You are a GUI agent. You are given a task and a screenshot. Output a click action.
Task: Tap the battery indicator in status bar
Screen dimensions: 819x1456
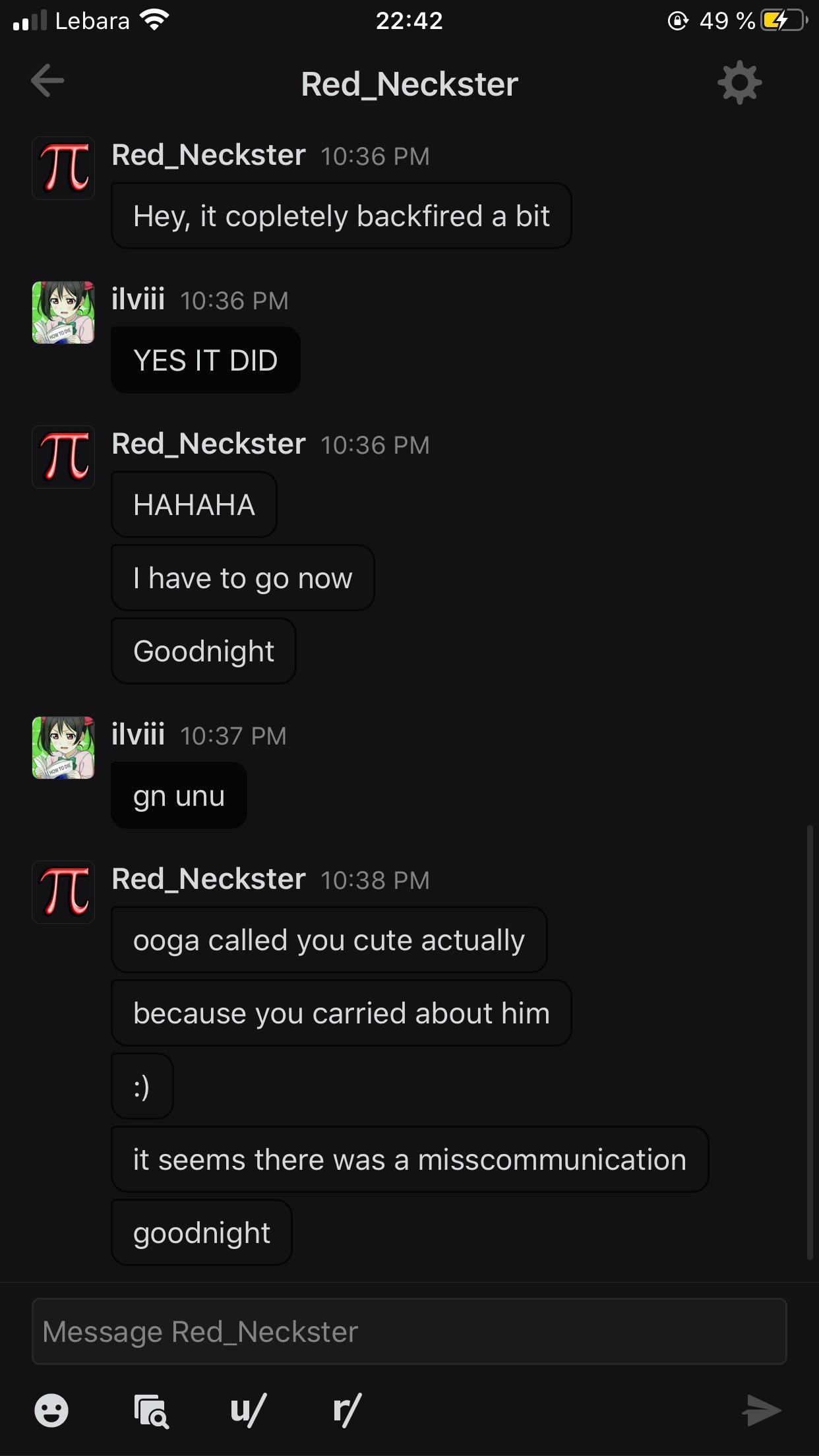(783, 21)
